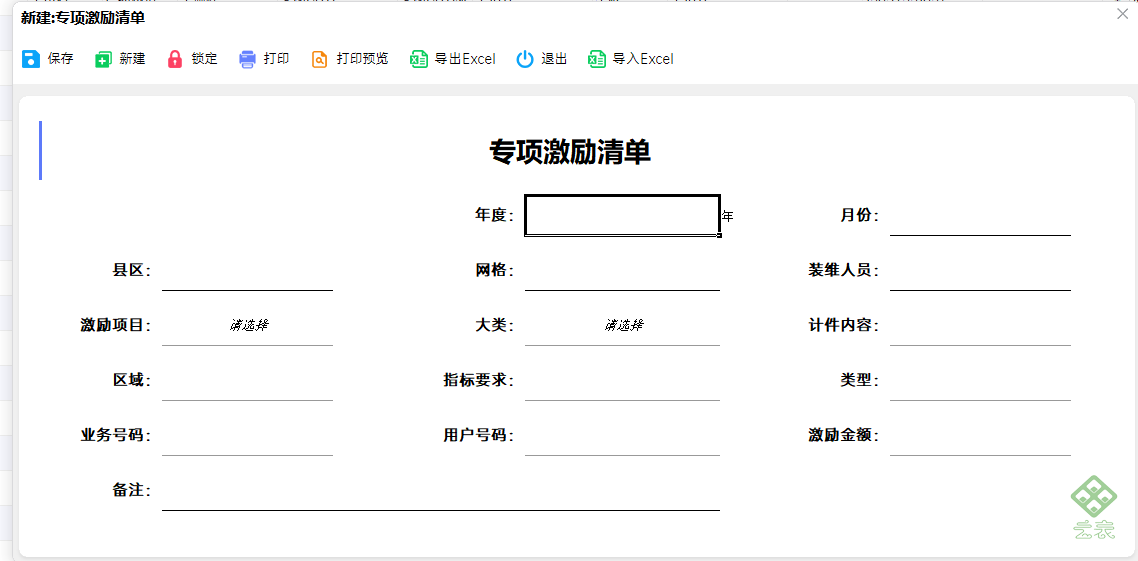Click the 备注 label
Screen dimensions: 1138x561
131,491
